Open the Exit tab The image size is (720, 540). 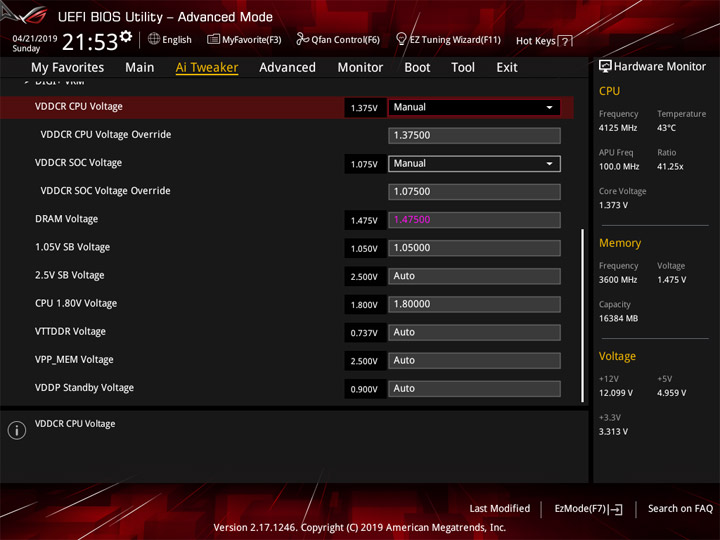point(506,68)
